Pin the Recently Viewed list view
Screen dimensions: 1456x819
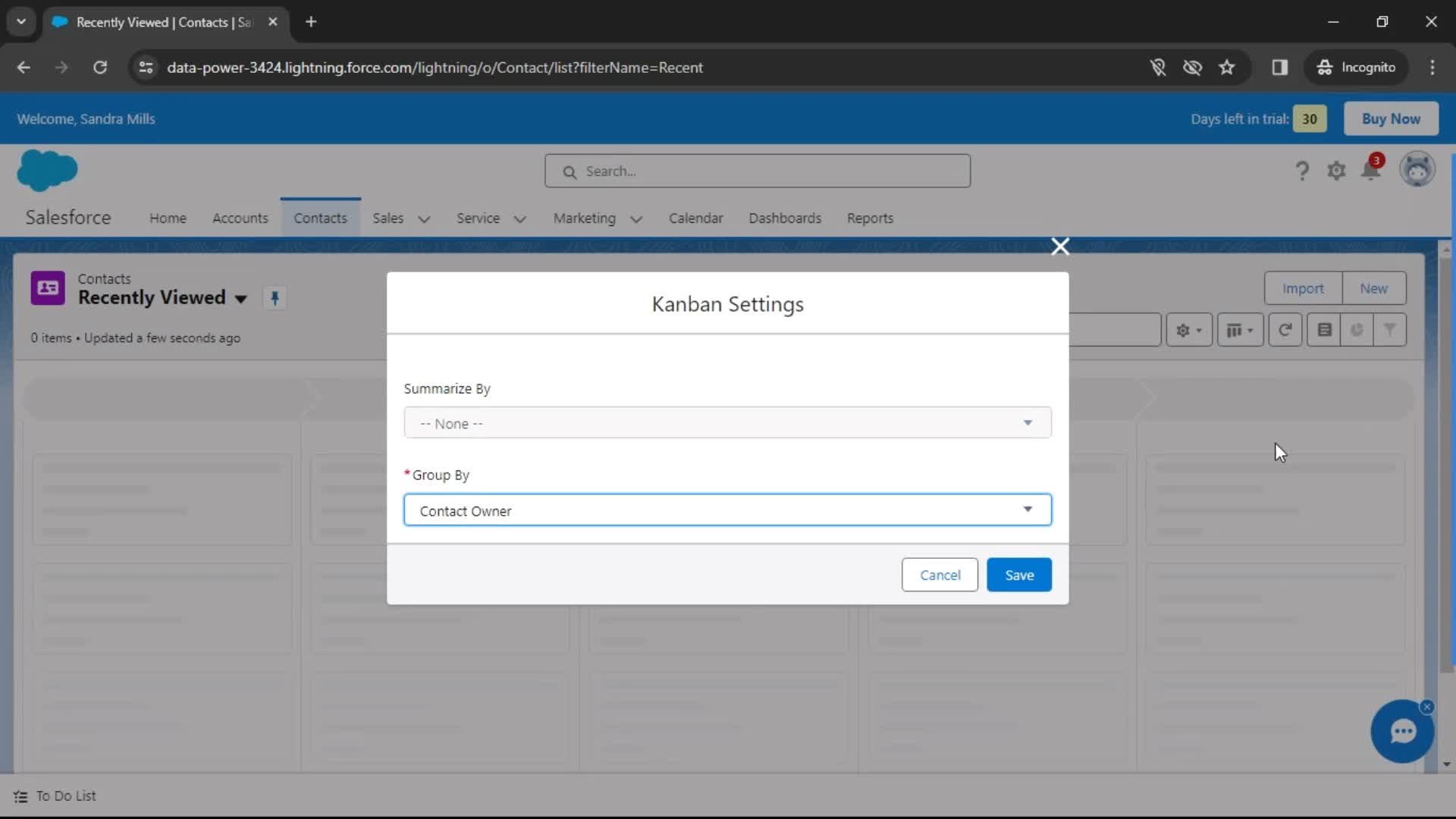pos(275,298)
